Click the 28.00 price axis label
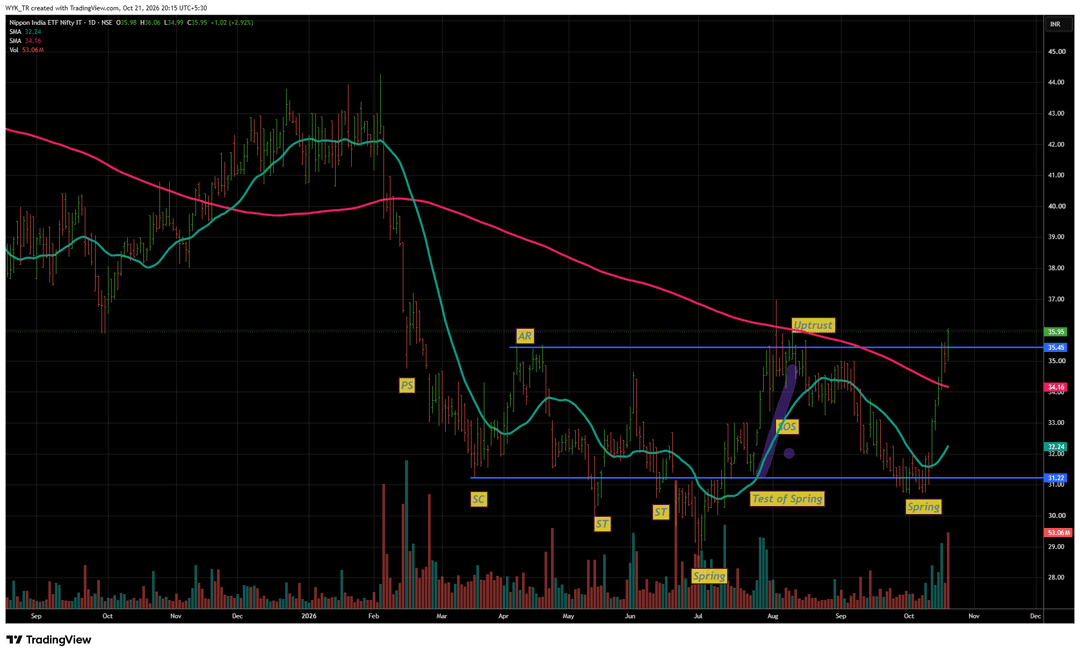Viewport: 1080px width, 656px height. click(1056, 577)
